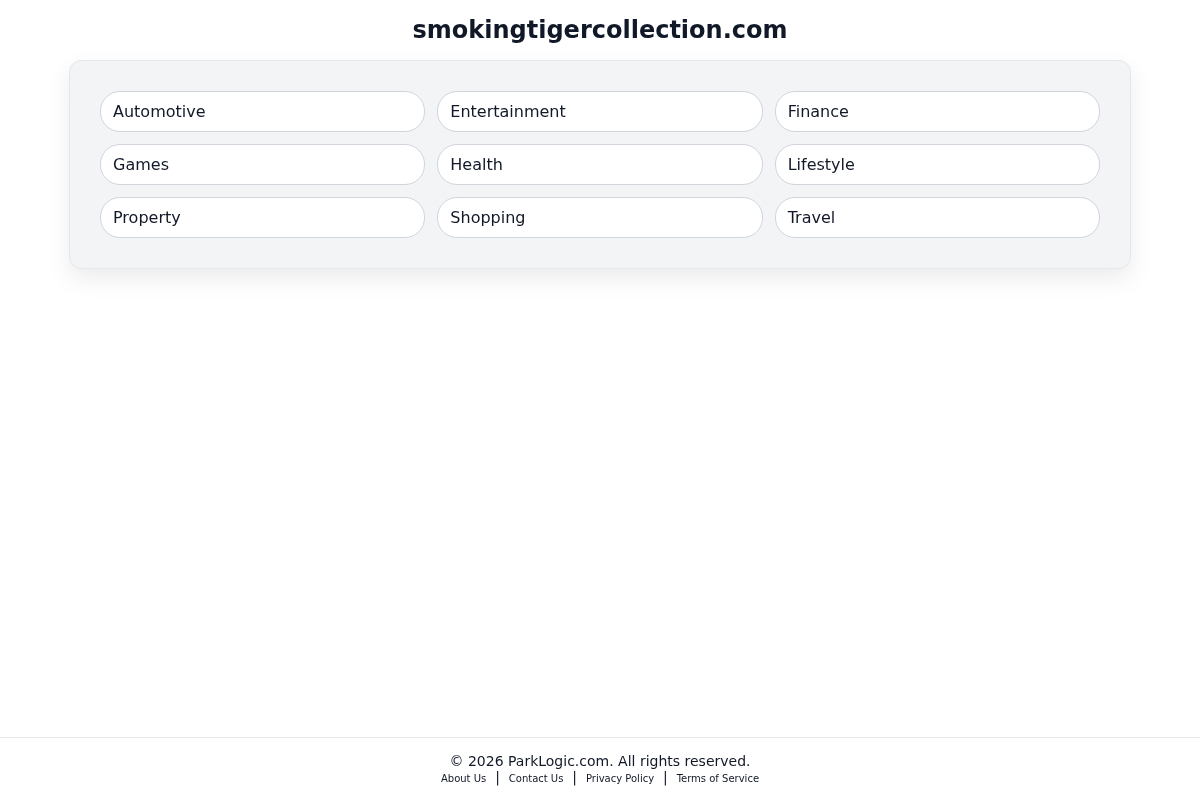The height and width of the screenshot is (800, 1200).
Task: View the Privacy Policy
Action: [x=620, y=778]
